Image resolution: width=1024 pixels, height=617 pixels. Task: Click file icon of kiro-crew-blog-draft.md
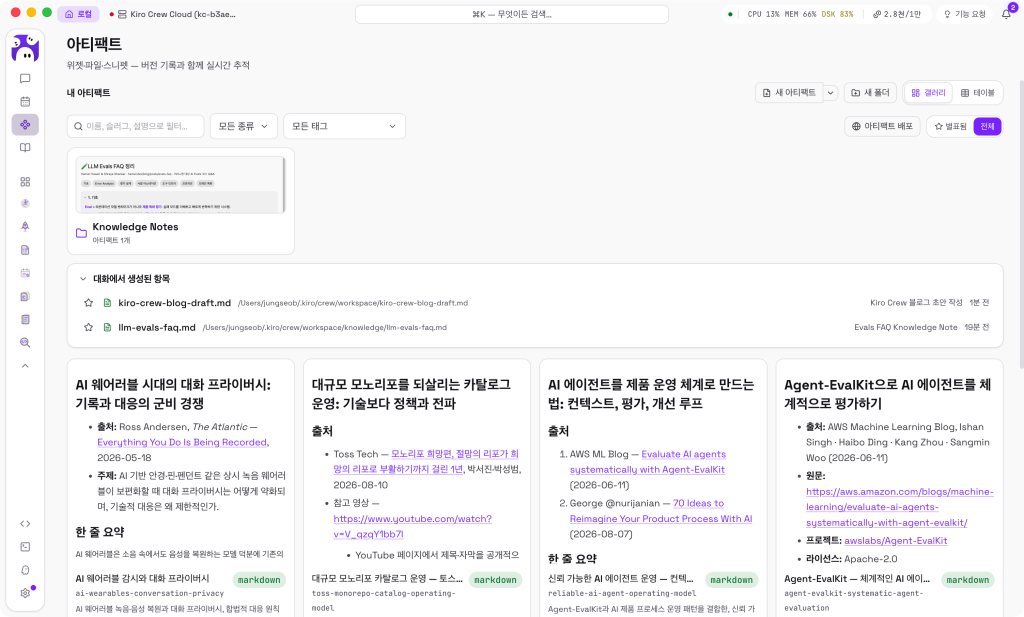point(107,303)
